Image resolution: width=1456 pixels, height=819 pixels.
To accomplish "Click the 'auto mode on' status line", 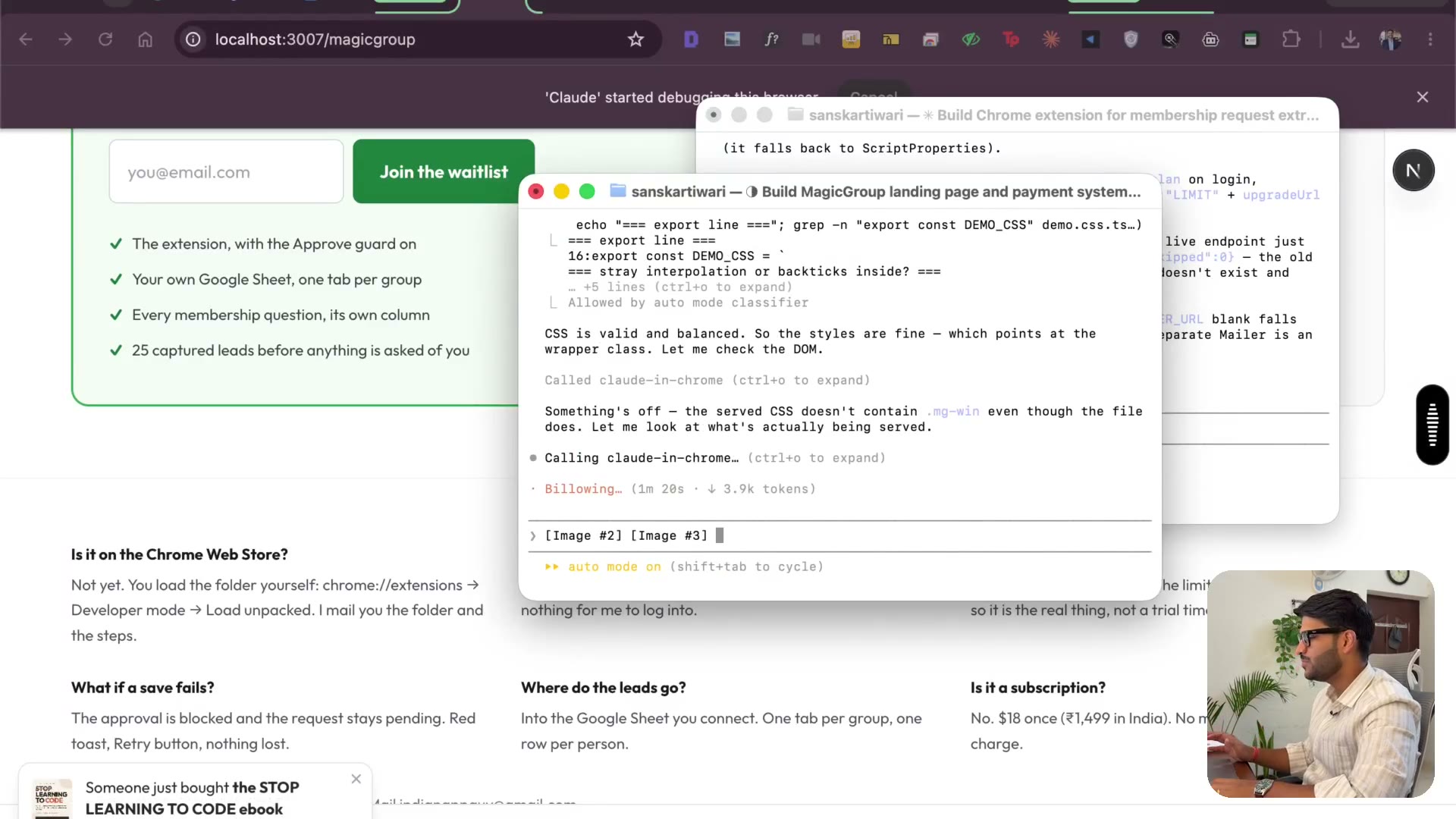I will pos(684,567).
